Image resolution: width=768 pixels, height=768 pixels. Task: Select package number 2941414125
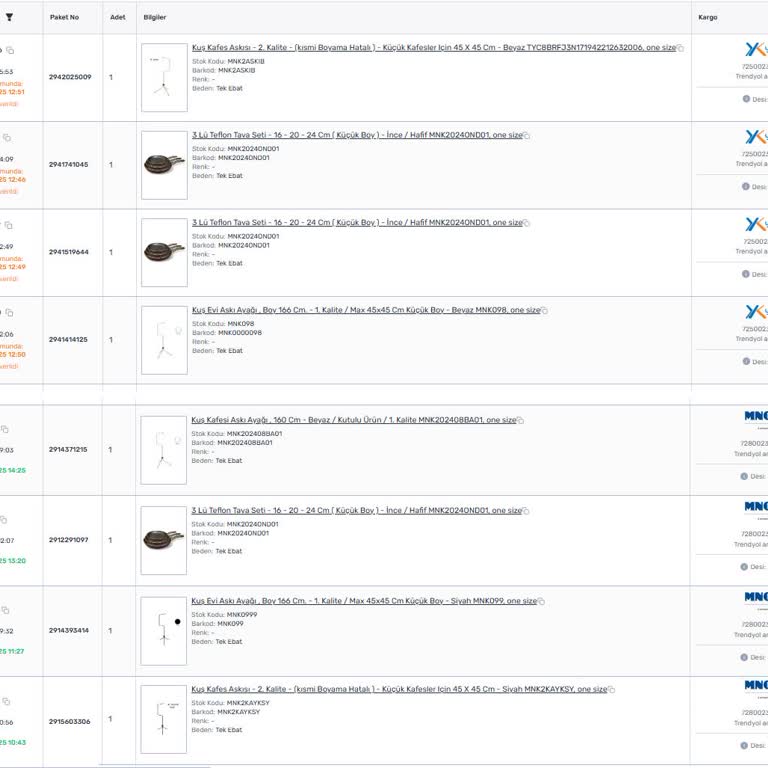[68, 339]
